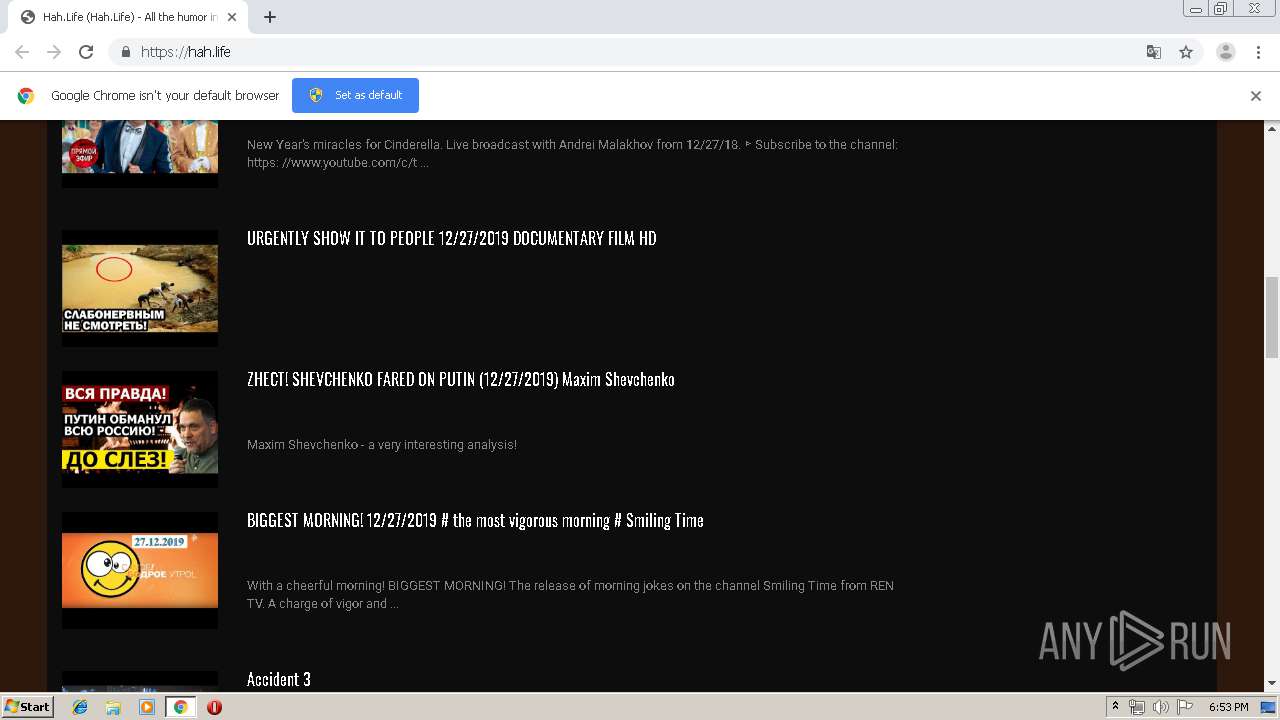Open a new browser tab
Image resolution: width=1280 pixels, height=720 pixels.
(x=269, y=17)
